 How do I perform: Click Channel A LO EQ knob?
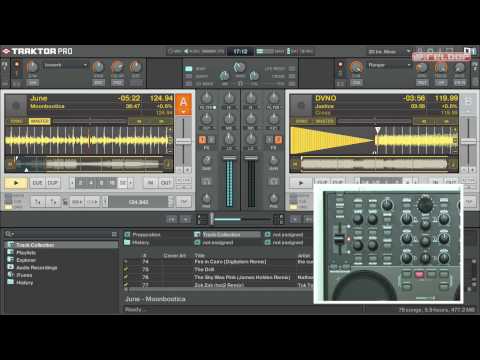point(229,138)
